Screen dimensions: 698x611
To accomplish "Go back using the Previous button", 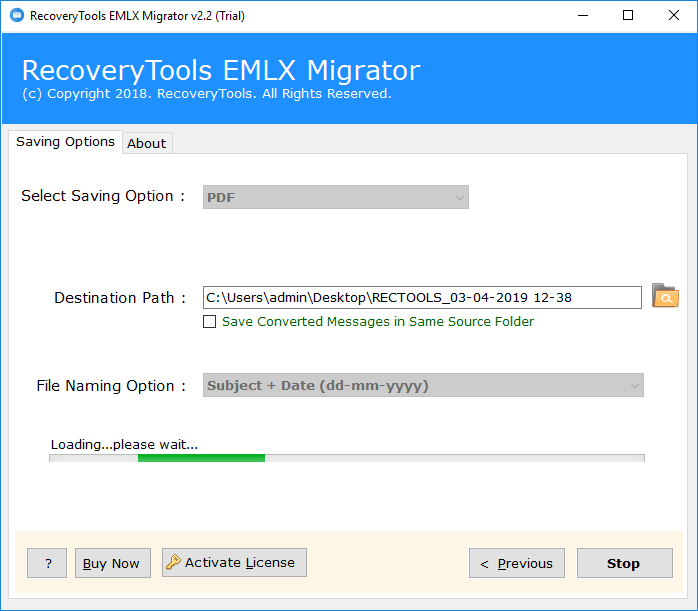I will coord(517,563).
